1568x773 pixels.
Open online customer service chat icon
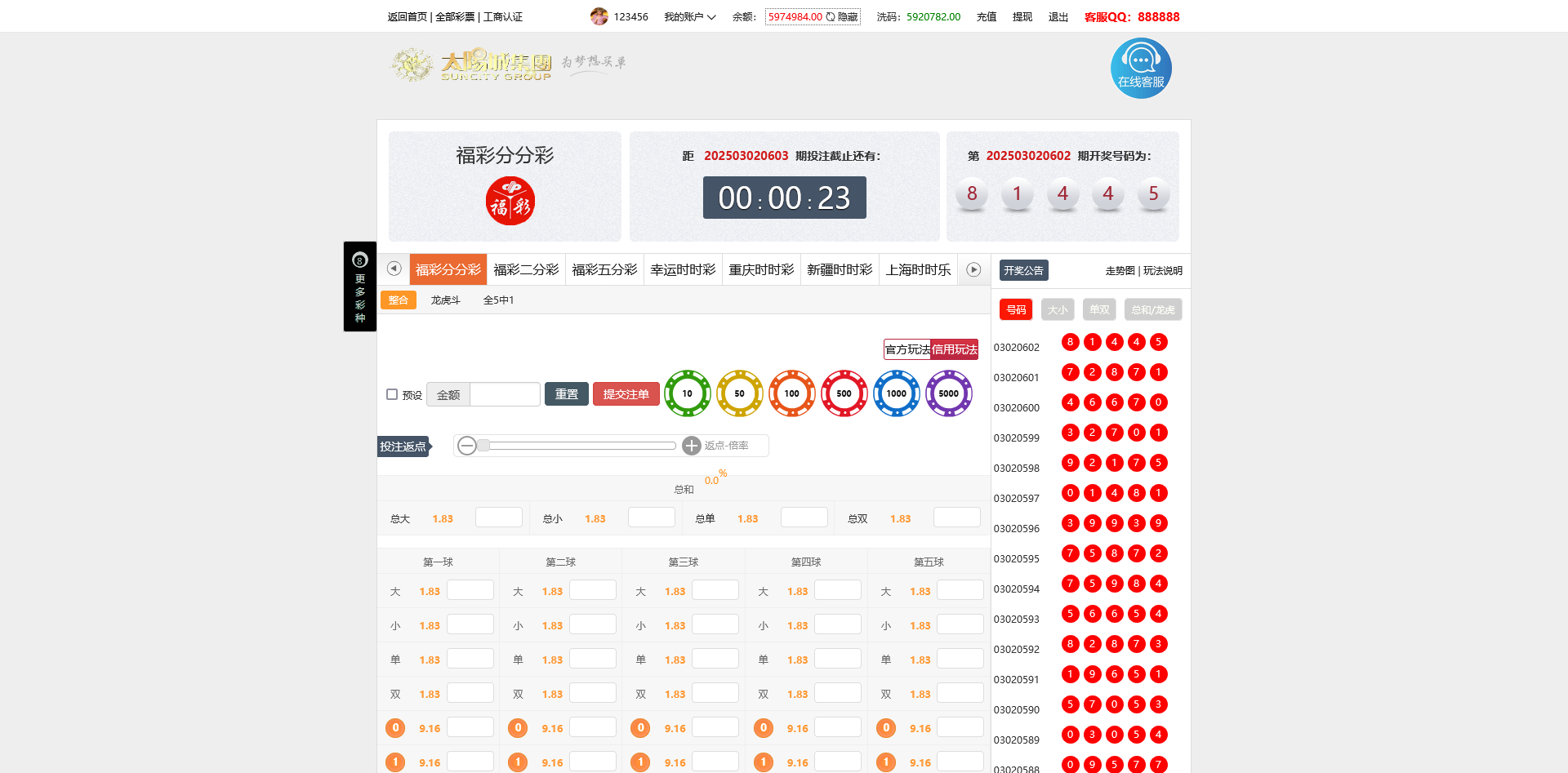1141,69
